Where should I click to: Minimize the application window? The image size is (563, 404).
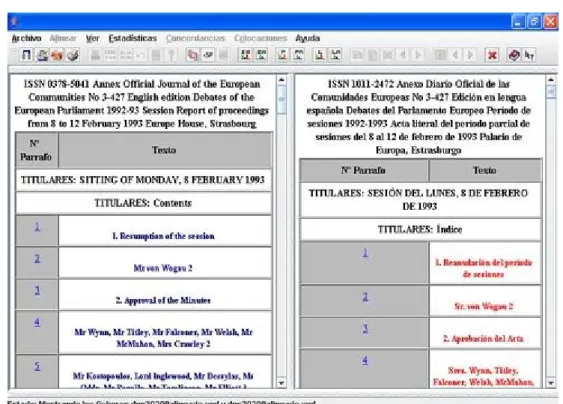(518, 22)
